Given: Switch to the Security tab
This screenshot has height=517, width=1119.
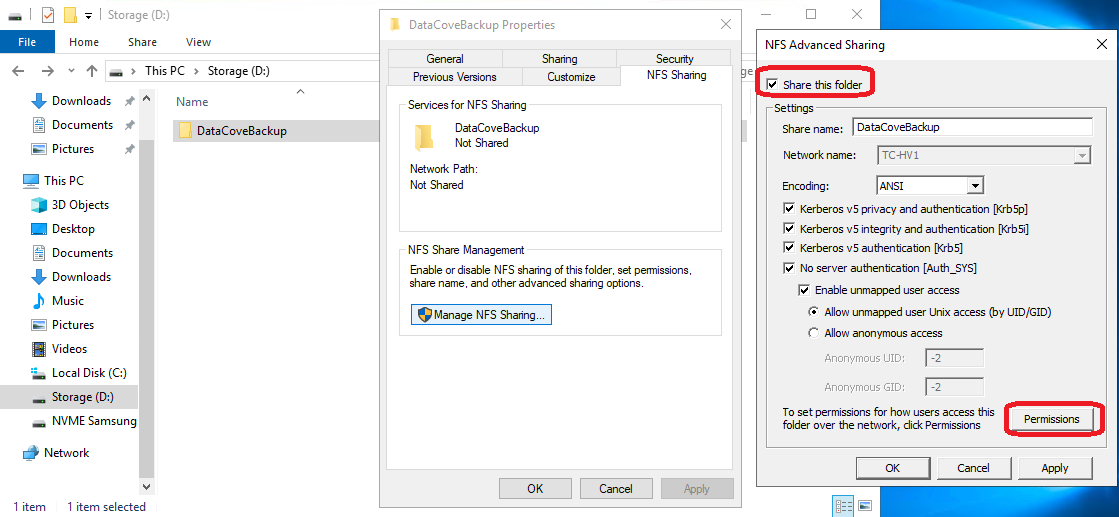Looking at the screenshot, I should coord(674,59).
